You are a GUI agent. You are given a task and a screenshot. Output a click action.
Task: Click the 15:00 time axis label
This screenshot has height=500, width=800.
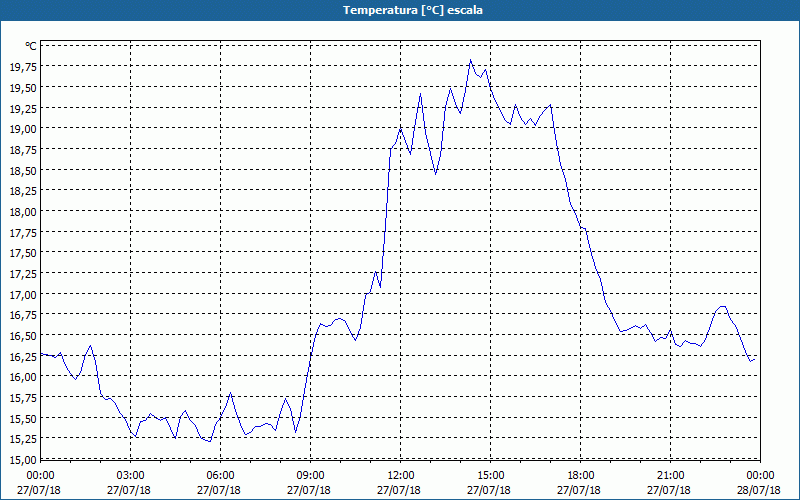coord(490,476)
